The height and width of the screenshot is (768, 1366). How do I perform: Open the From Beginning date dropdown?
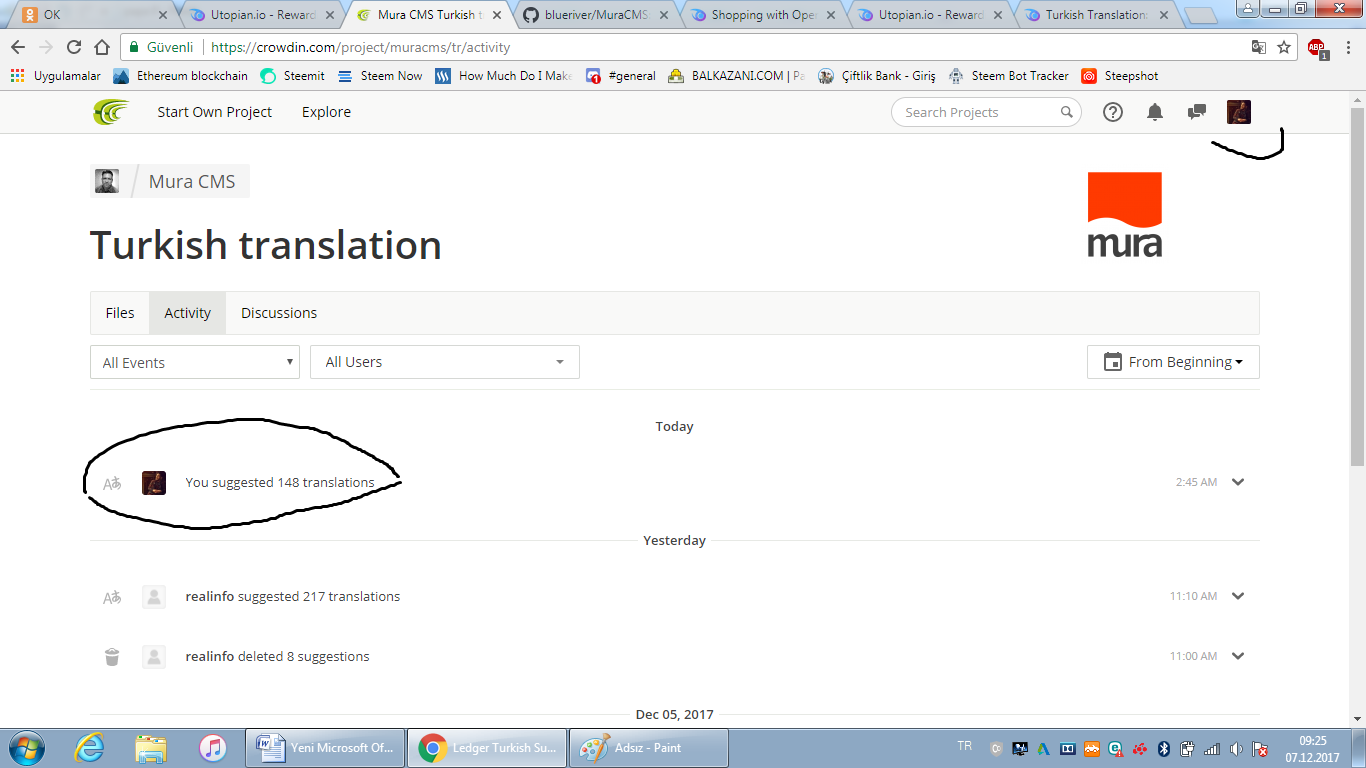coord(1173,362)
